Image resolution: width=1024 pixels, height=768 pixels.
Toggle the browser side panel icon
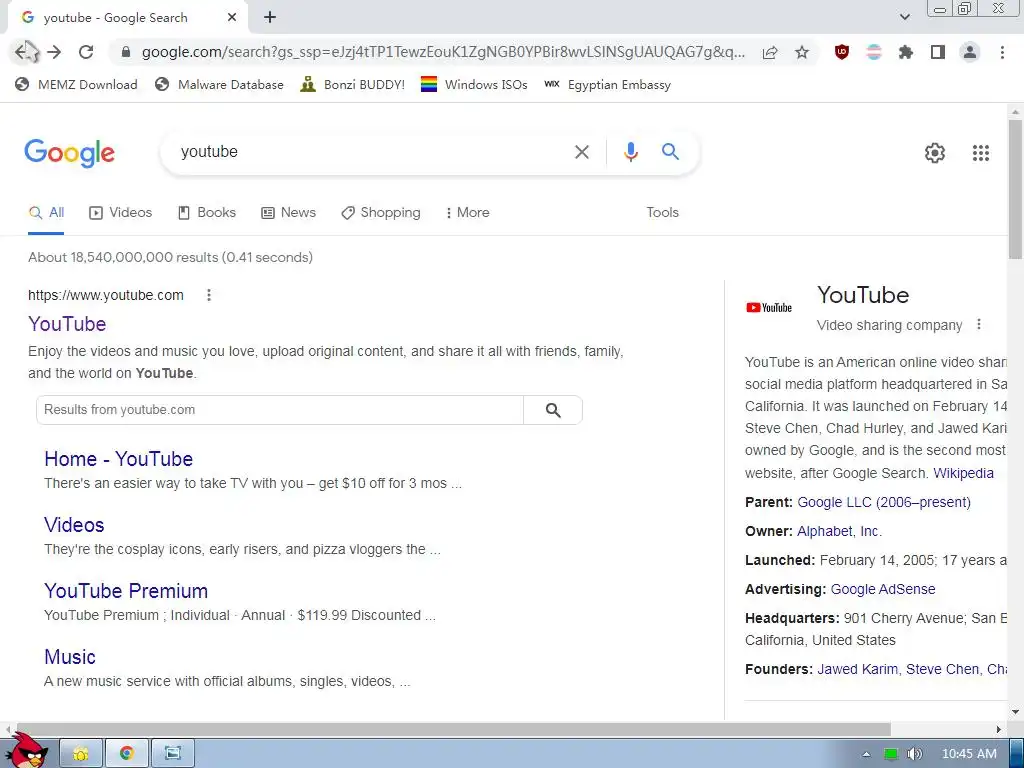[938, 52]
